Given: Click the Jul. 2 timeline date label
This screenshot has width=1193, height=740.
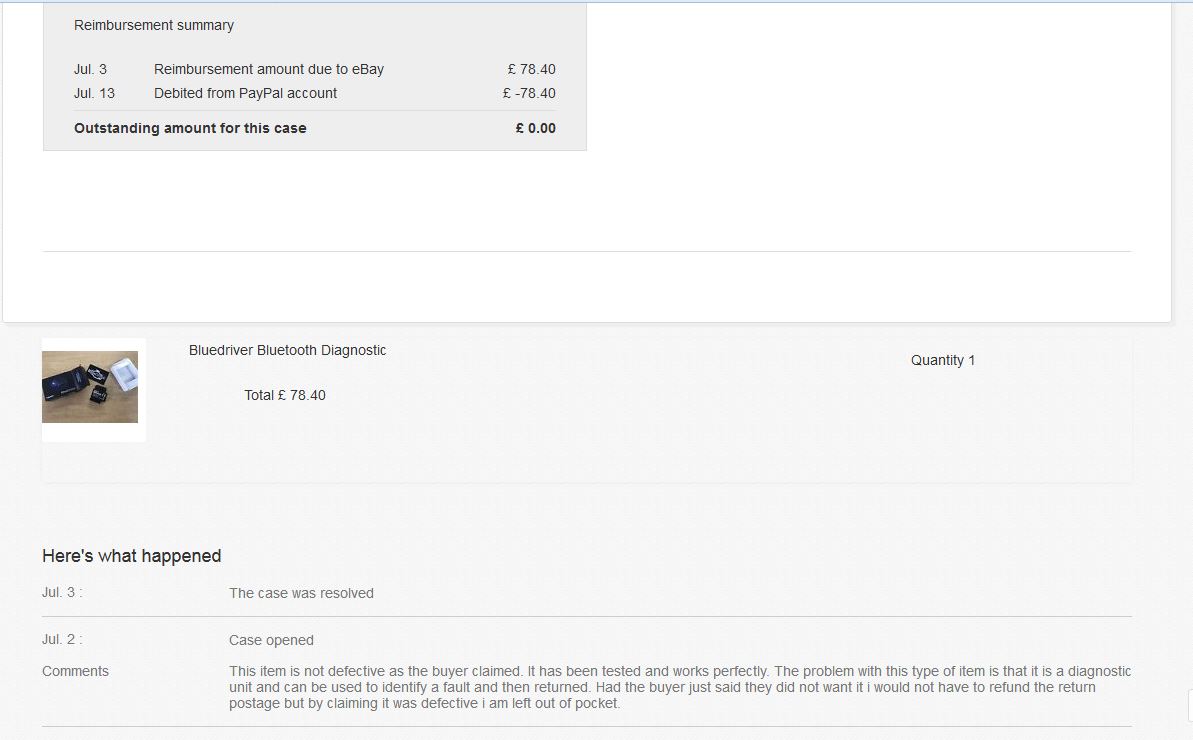Looking at the screenshot, I should point(62,639).
